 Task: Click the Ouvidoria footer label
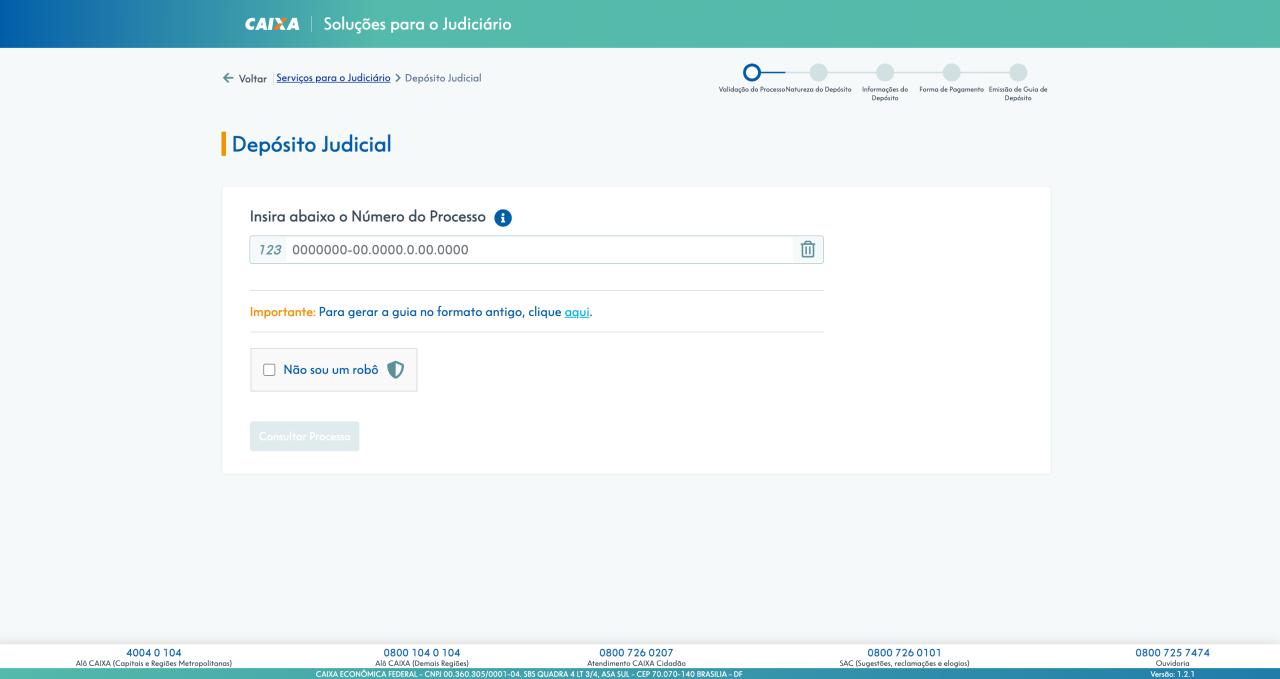click(1172, 664)
